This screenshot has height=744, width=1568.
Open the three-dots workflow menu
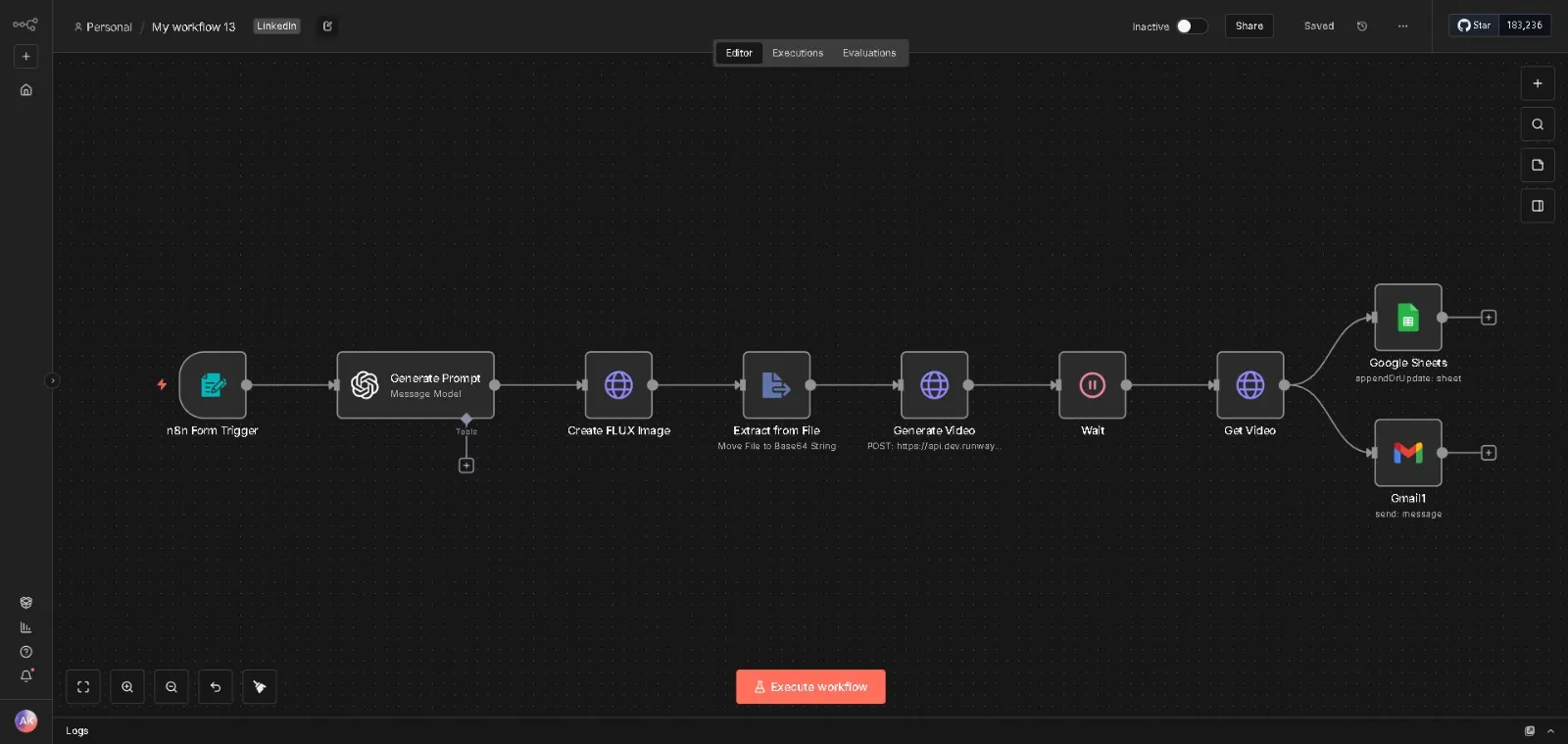coord(1403,26)
